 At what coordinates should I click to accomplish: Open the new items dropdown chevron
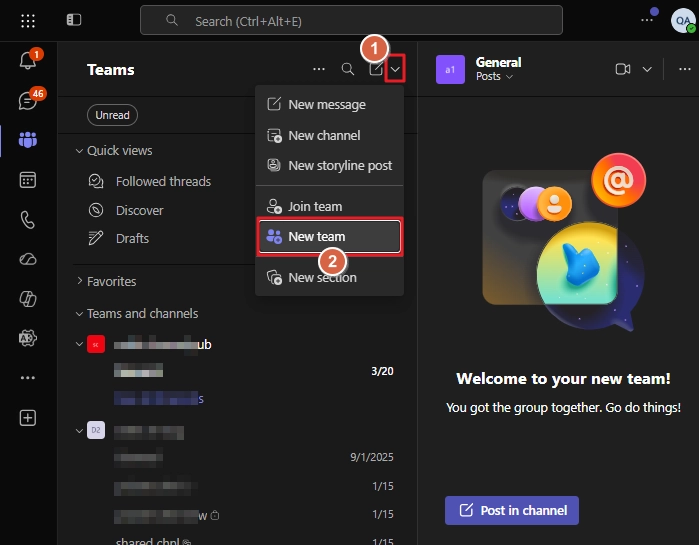(395, 69)
